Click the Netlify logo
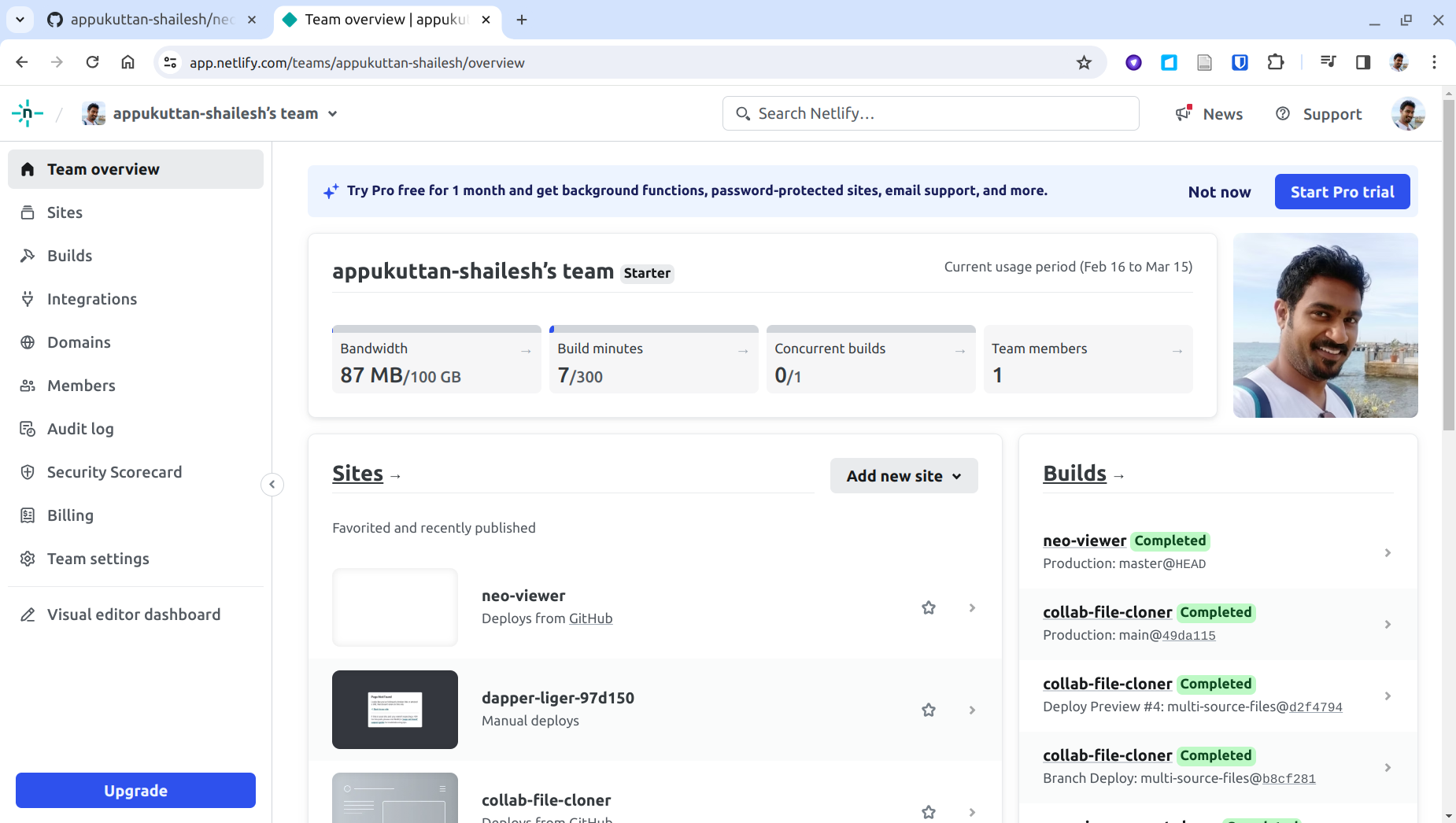The width and height of the screenshot is (1456, 823). [26, 113]
